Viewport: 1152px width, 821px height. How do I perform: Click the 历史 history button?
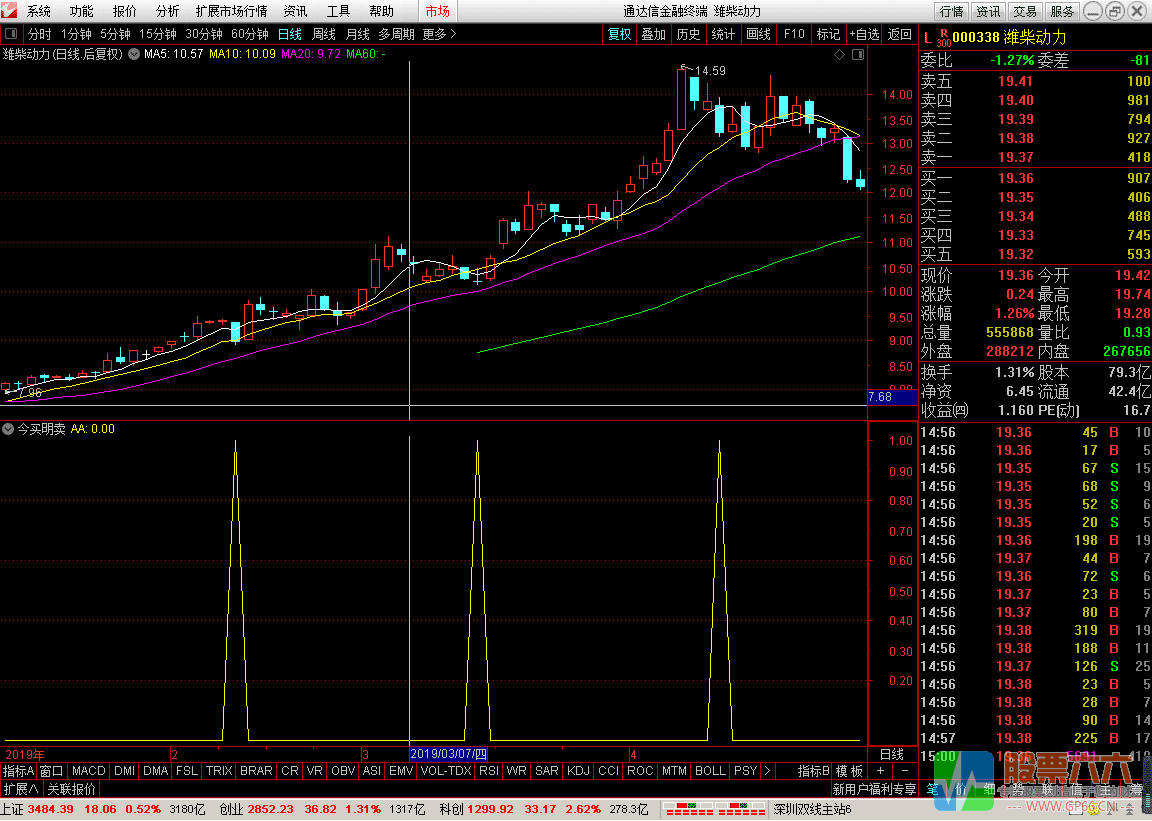688,34
